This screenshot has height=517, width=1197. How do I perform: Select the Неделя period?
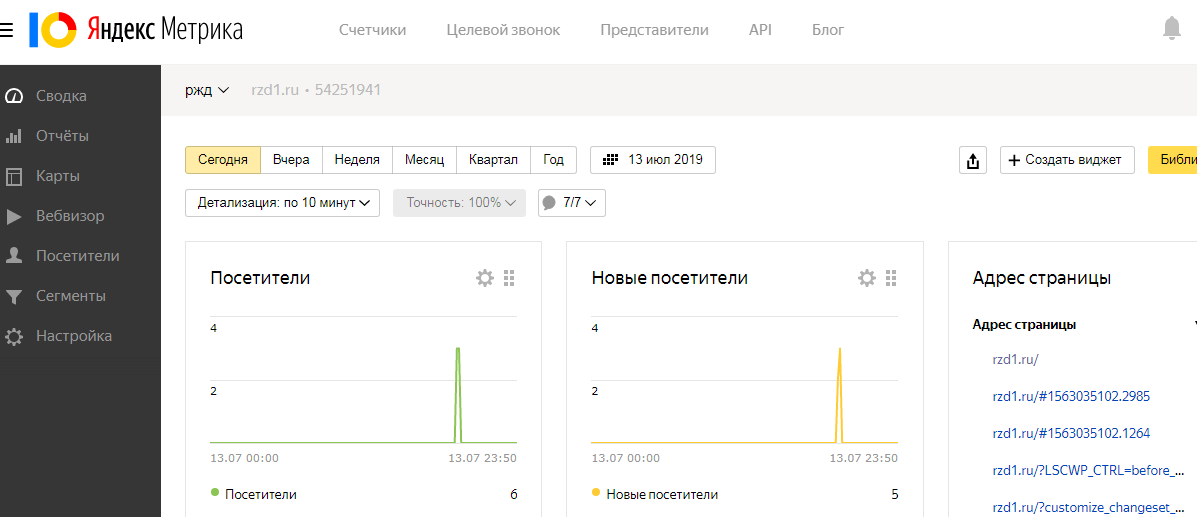[x=357, y=160]
